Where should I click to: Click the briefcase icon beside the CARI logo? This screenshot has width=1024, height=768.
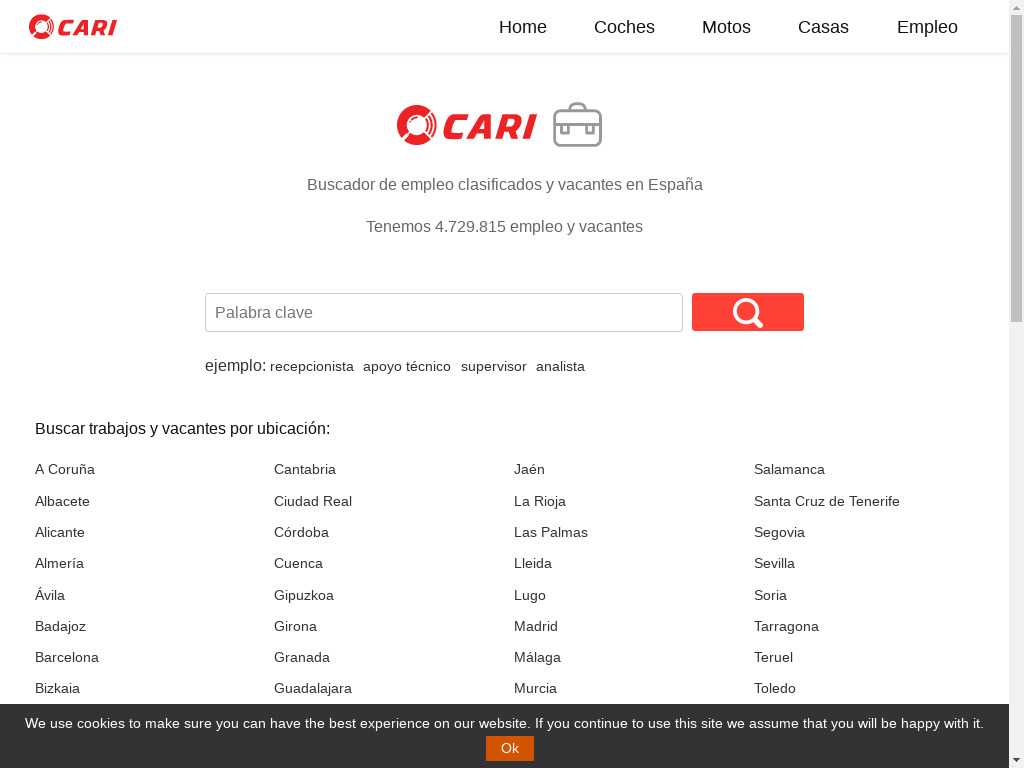pos(577,125)
